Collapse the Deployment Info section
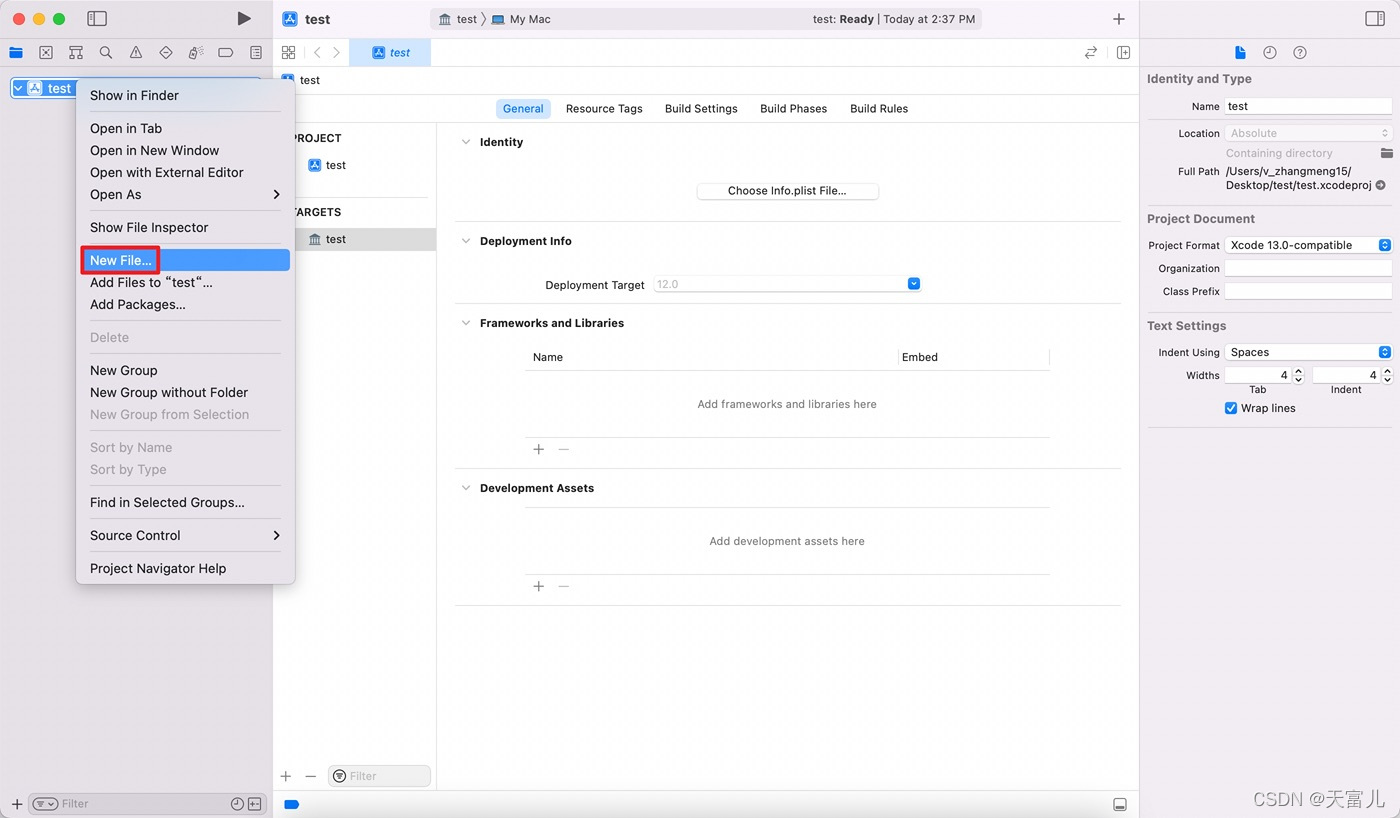The image size is (1400, 818). 465,241
